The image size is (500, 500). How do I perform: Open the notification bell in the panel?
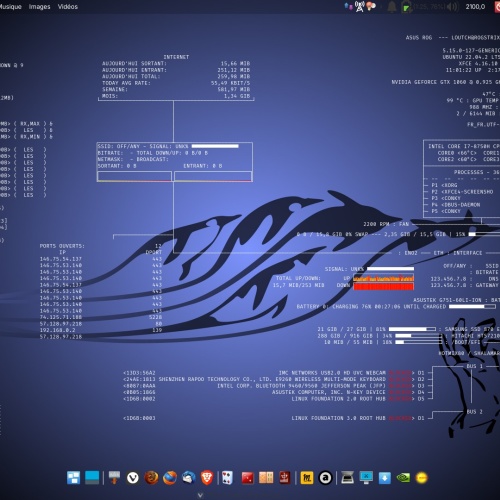(392, 7)
